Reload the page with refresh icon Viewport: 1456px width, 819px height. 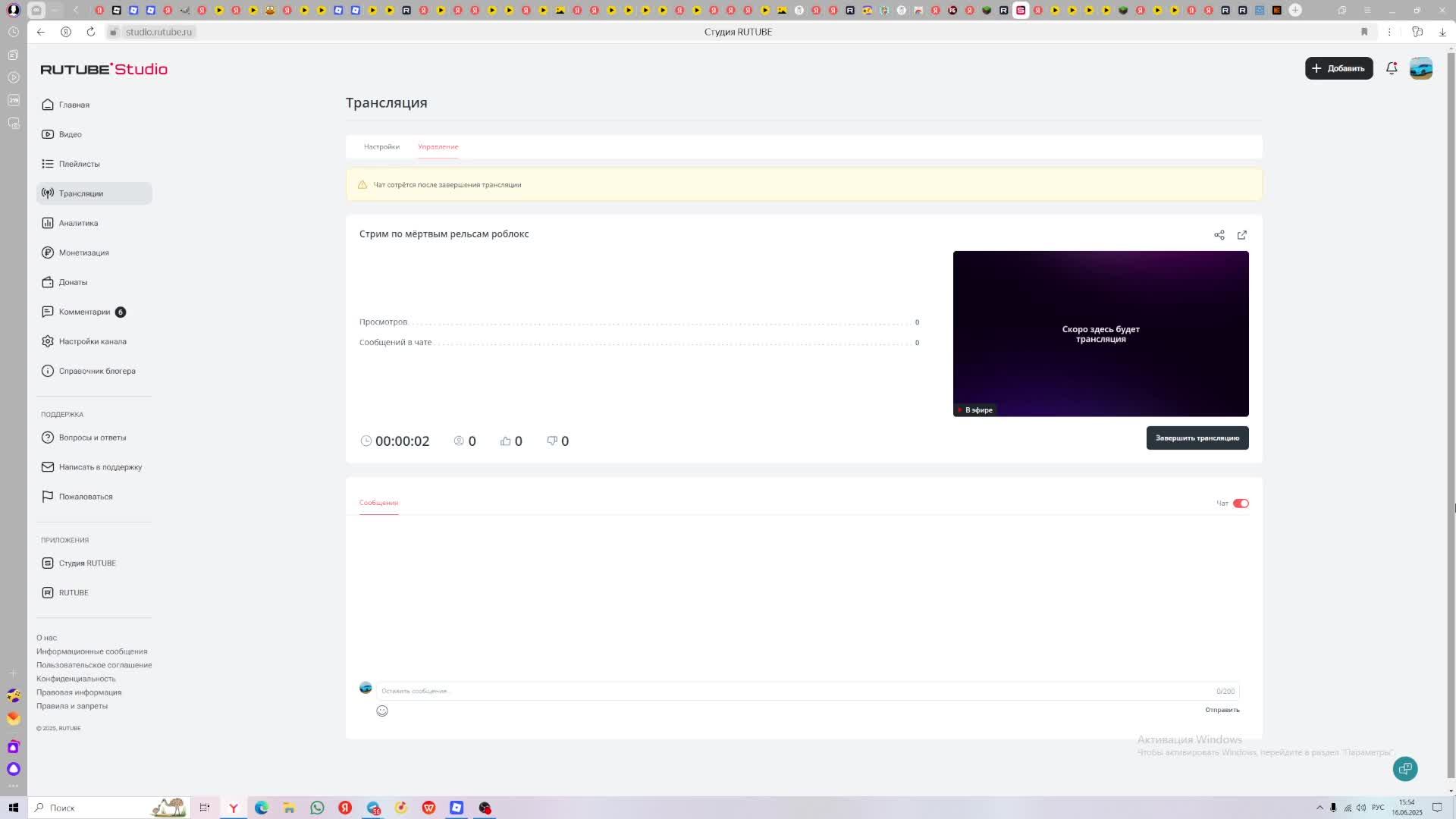point(91,32)
